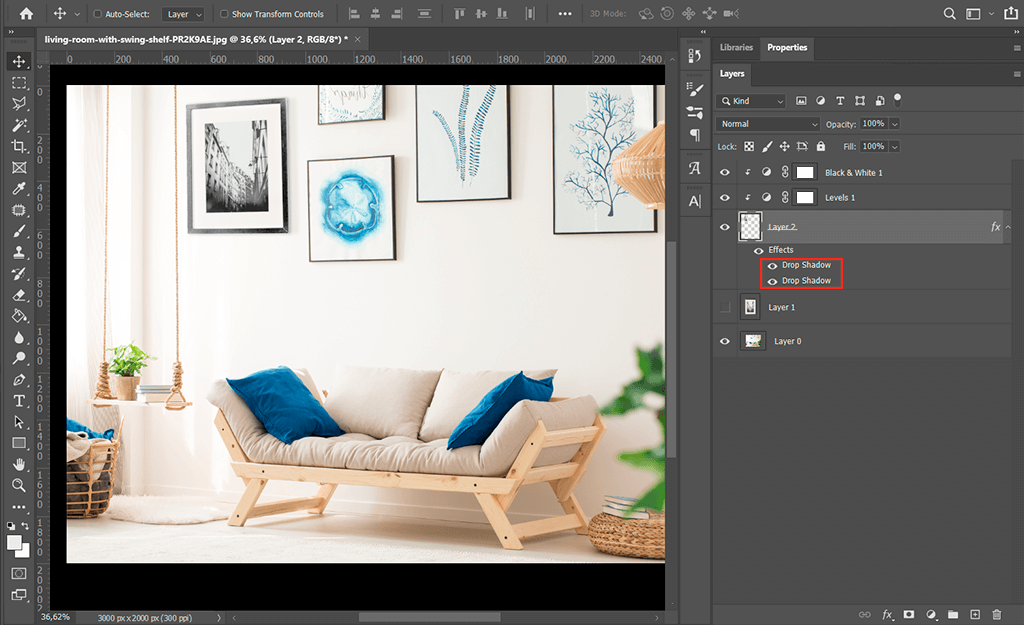This screenshot has width=1024, height=625.
Task: Click the background color swatch
Action: click(24, 553)
